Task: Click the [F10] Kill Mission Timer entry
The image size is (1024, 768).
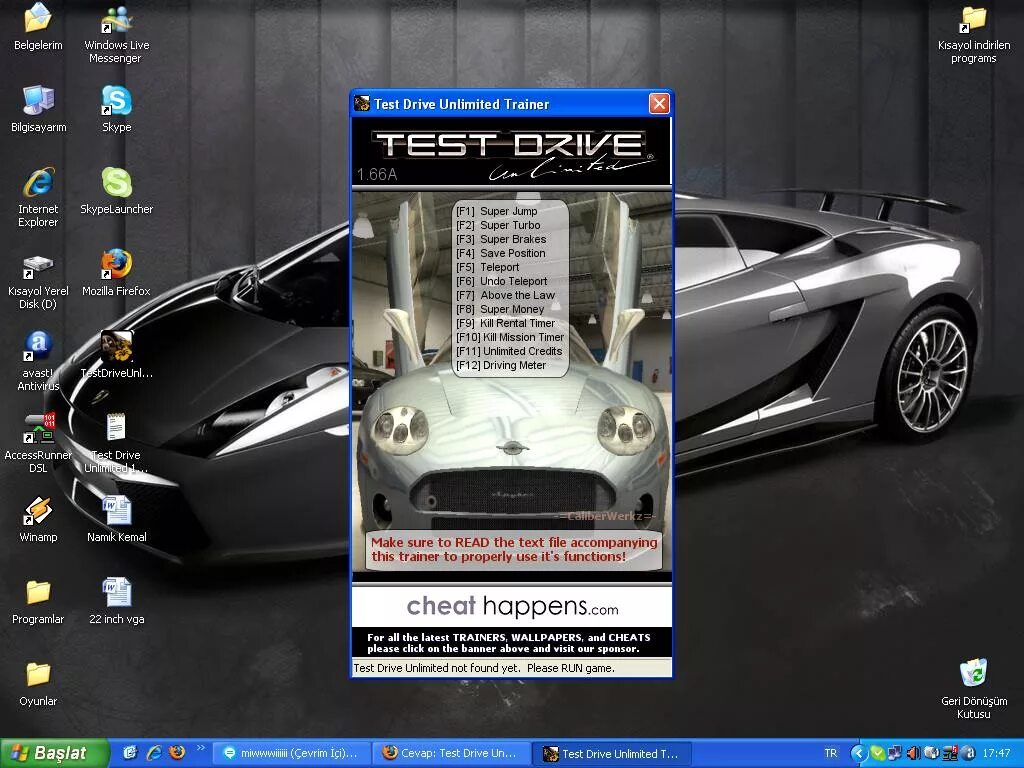Action: tap(510, 337)
